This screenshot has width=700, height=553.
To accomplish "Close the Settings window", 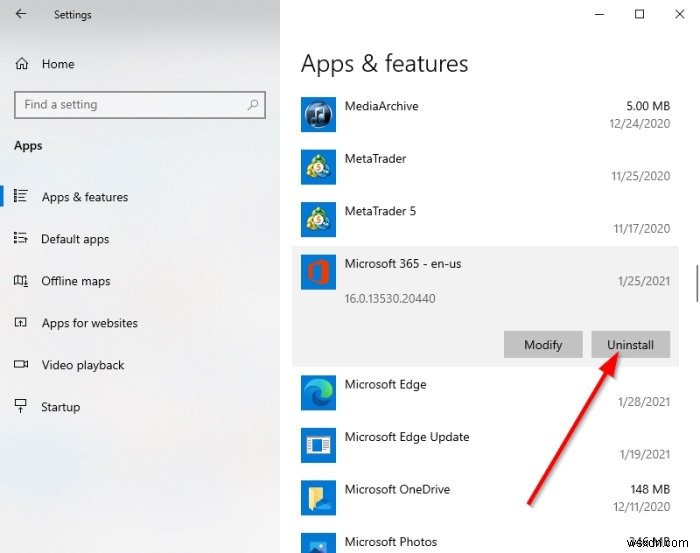I will (x=679, y=14).
